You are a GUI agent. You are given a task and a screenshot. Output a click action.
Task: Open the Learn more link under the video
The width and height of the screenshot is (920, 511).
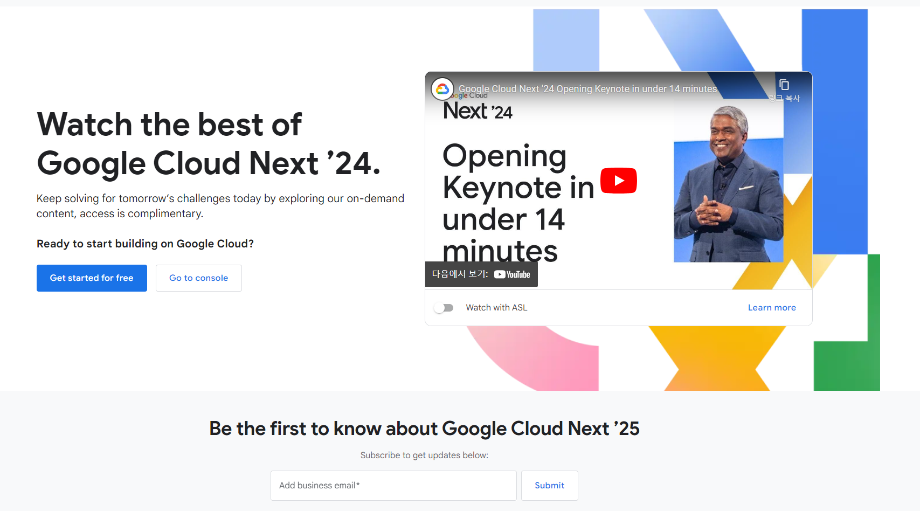771,308
